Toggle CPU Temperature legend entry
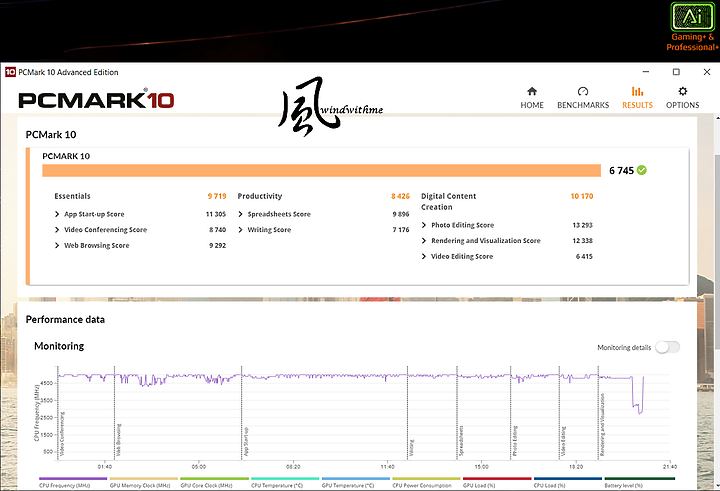The height and width of the screenshot is (491, 720). coord(285,482)
